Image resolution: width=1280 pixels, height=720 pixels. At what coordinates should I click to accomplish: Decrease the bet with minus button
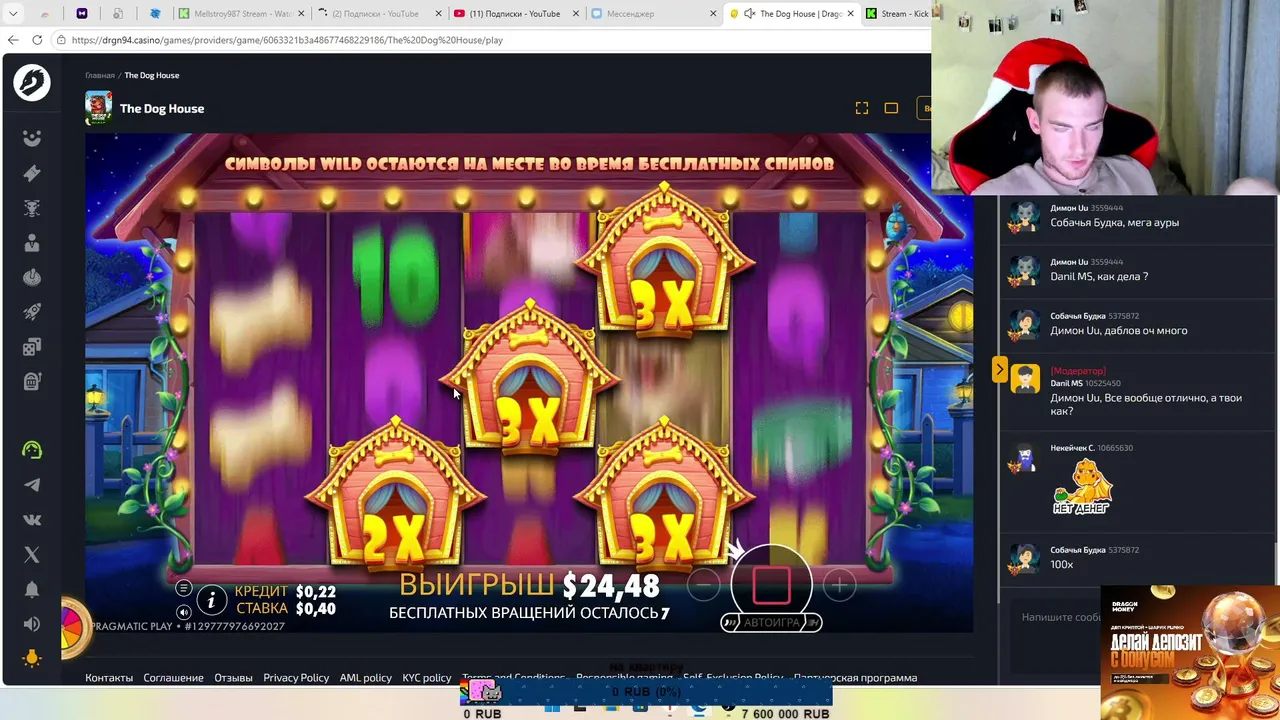[704, 584]
